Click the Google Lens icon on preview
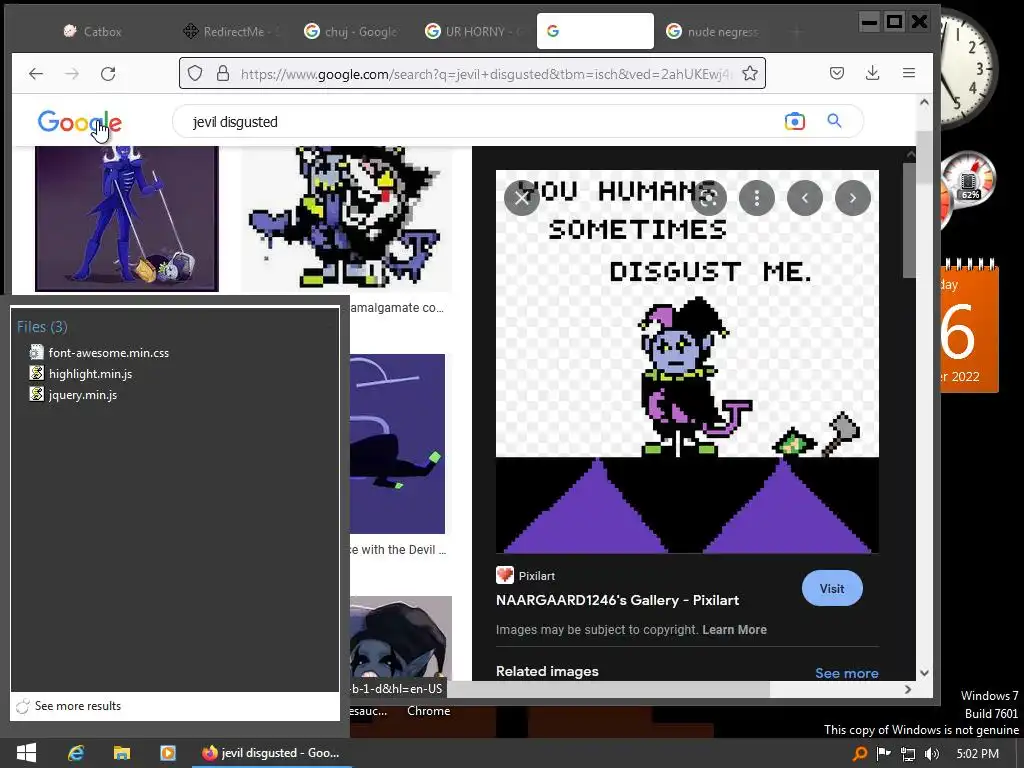Viewport: 1024px width, 768px height. click(709, 198)
